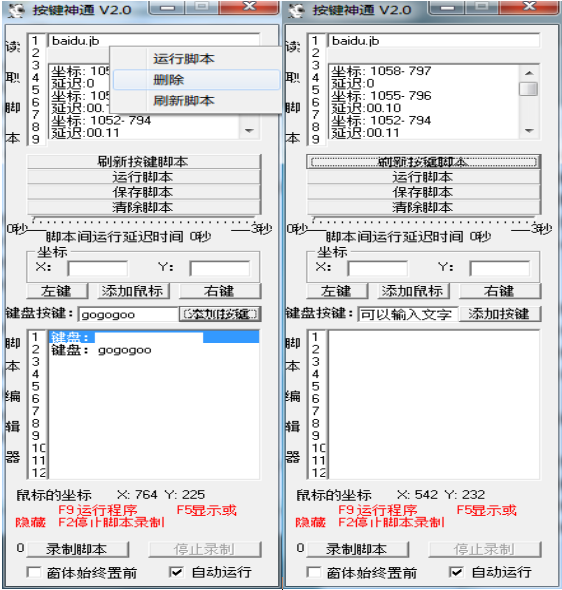Image resolution: width=562 pixels, height=590 pixels.
Task: Minimize the left 按键神通 window
Action: 168,7
